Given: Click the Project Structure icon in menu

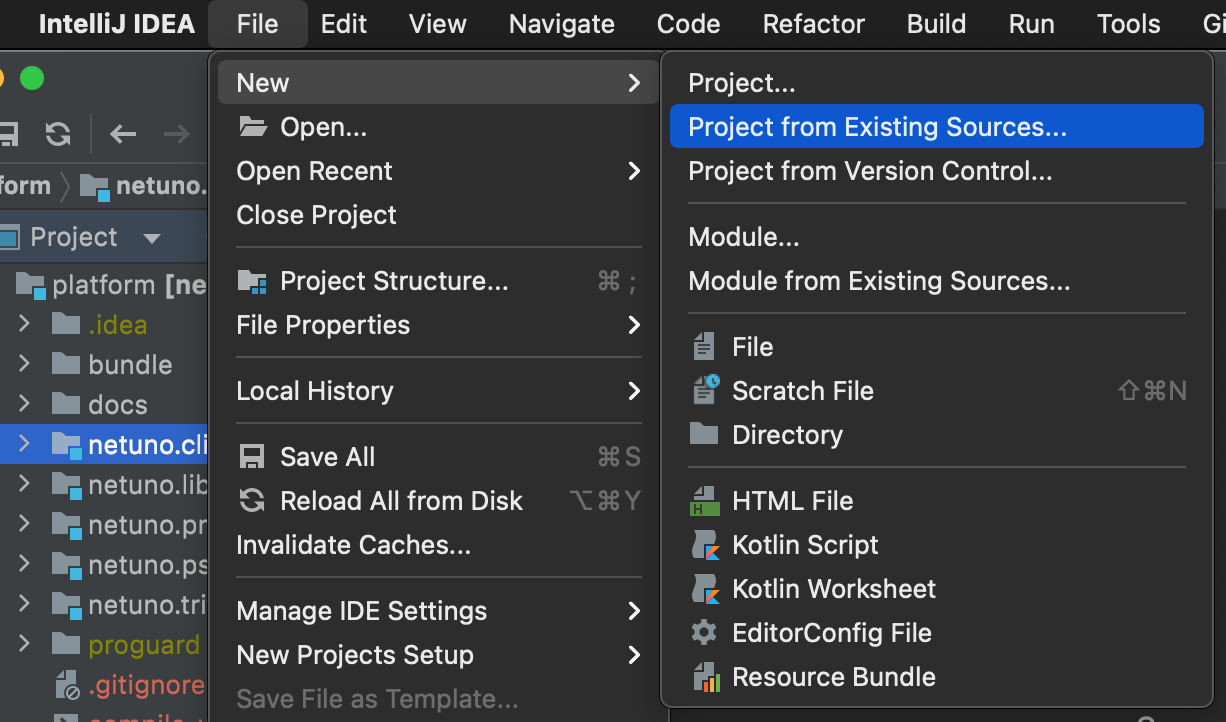Looking at the screenshot, I should click(x=252, y=283).
